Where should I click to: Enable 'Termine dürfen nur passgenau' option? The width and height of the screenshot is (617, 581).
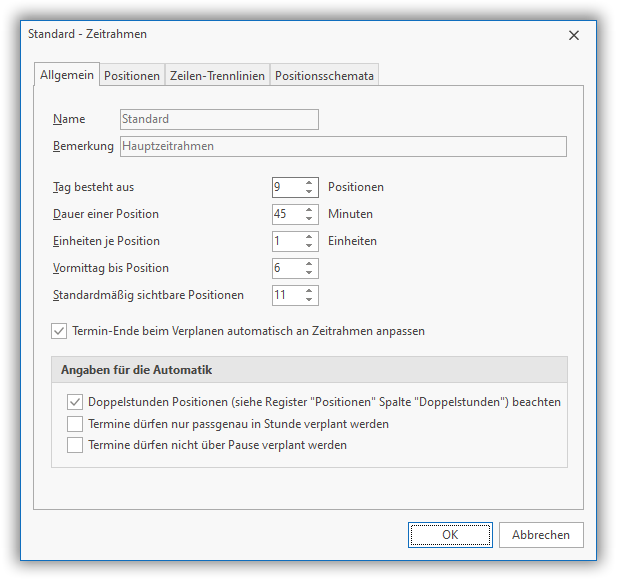(75, 424)
